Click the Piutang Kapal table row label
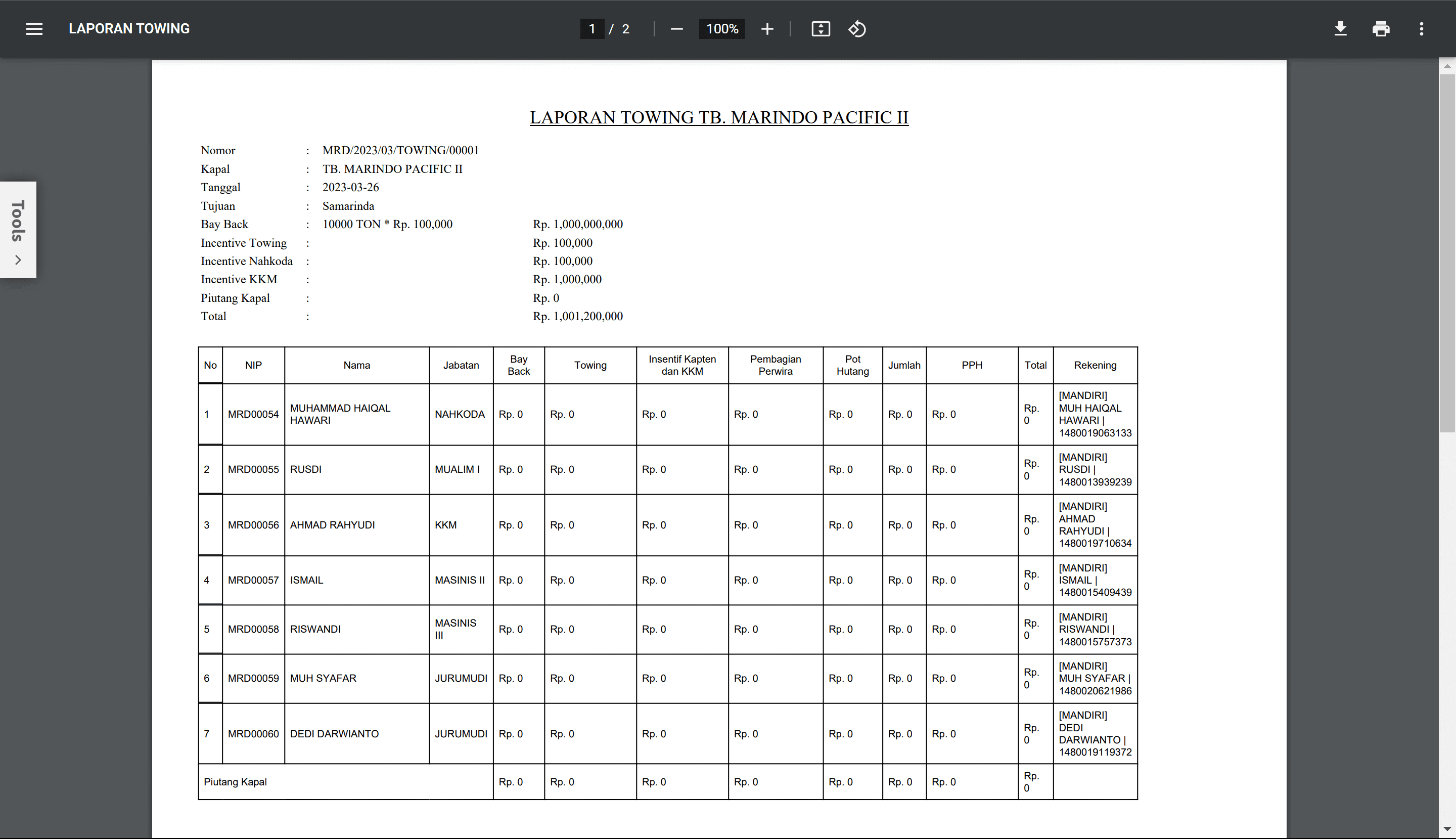 tap(235, 782)
